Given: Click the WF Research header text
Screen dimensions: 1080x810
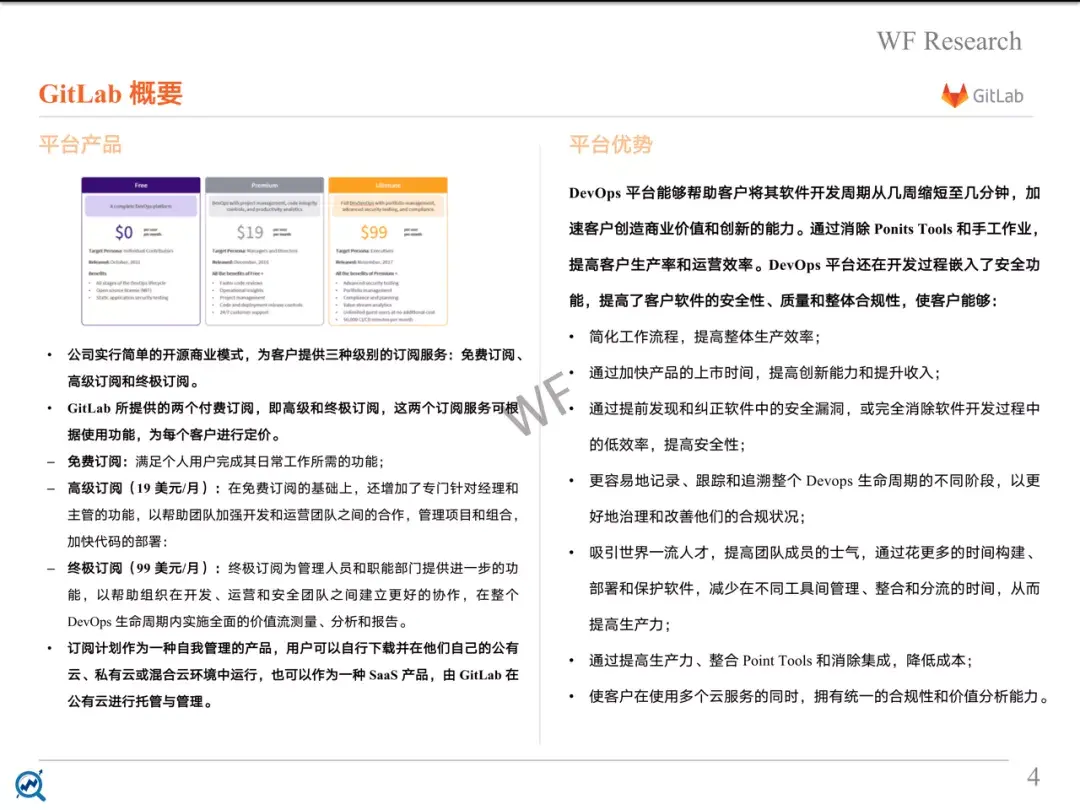Looking at the screenshot, I should point(949,40).
